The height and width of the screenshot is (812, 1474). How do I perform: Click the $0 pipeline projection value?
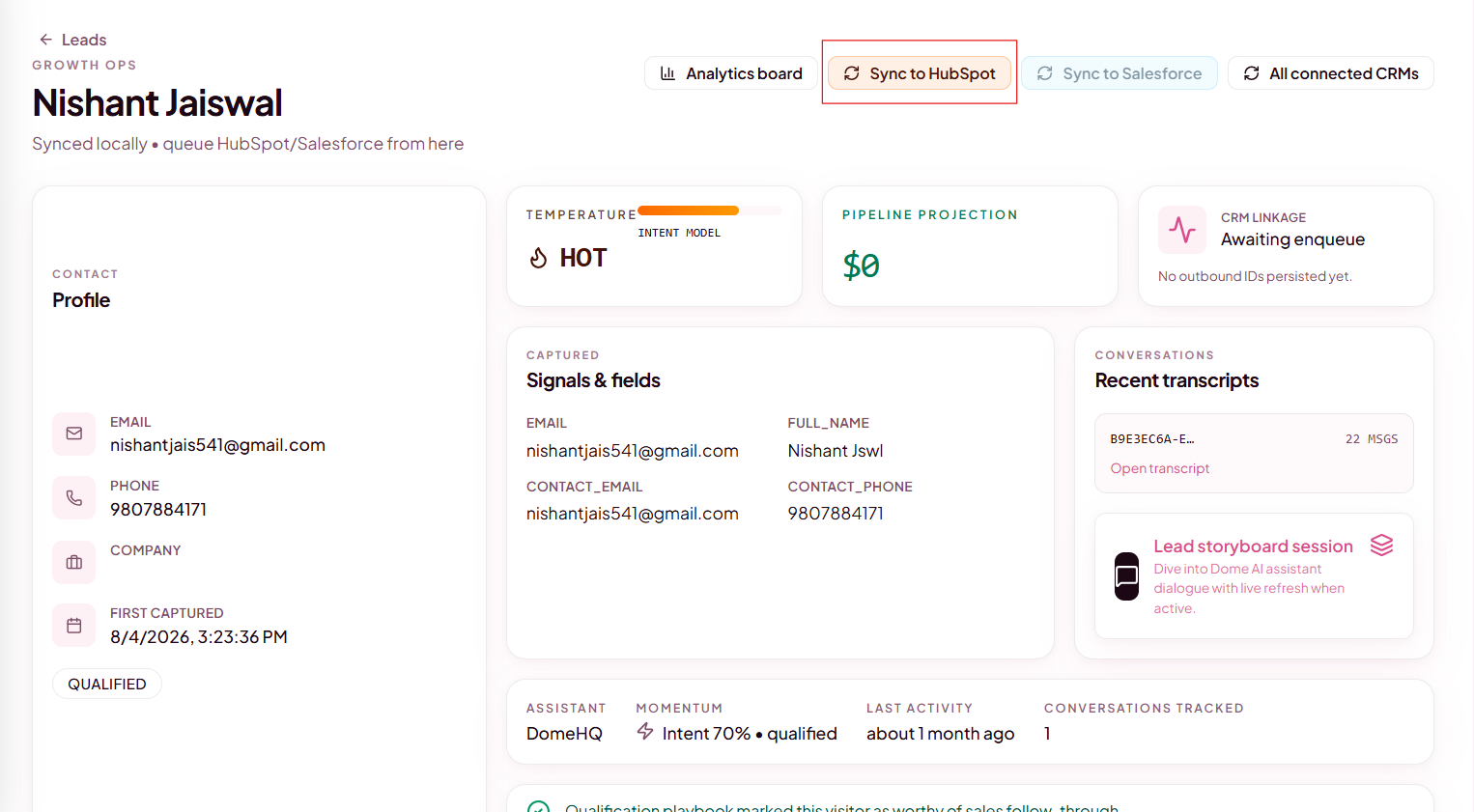(861, 266)
